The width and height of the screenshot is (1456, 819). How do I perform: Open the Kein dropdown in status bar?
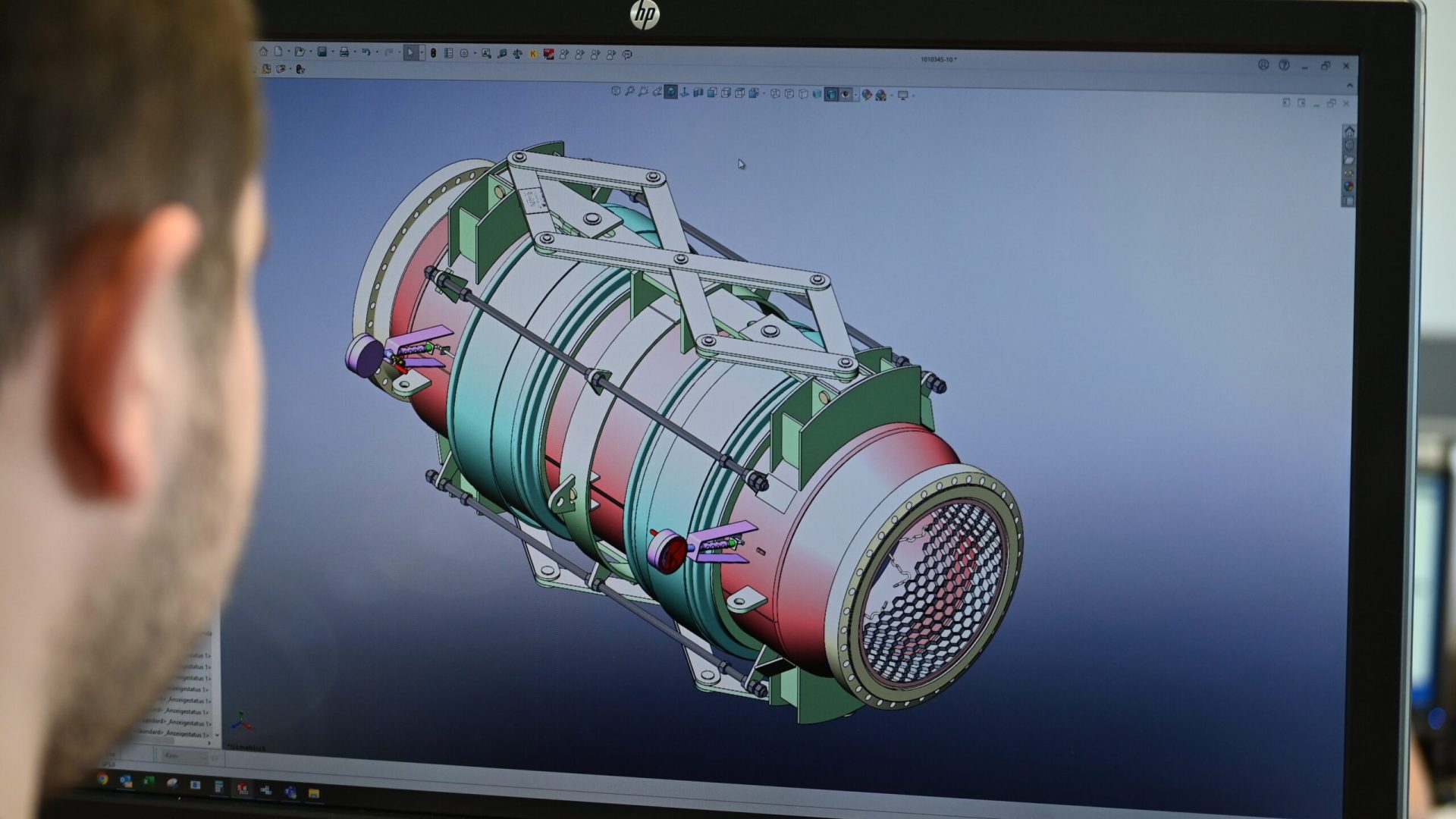(187, 756)
